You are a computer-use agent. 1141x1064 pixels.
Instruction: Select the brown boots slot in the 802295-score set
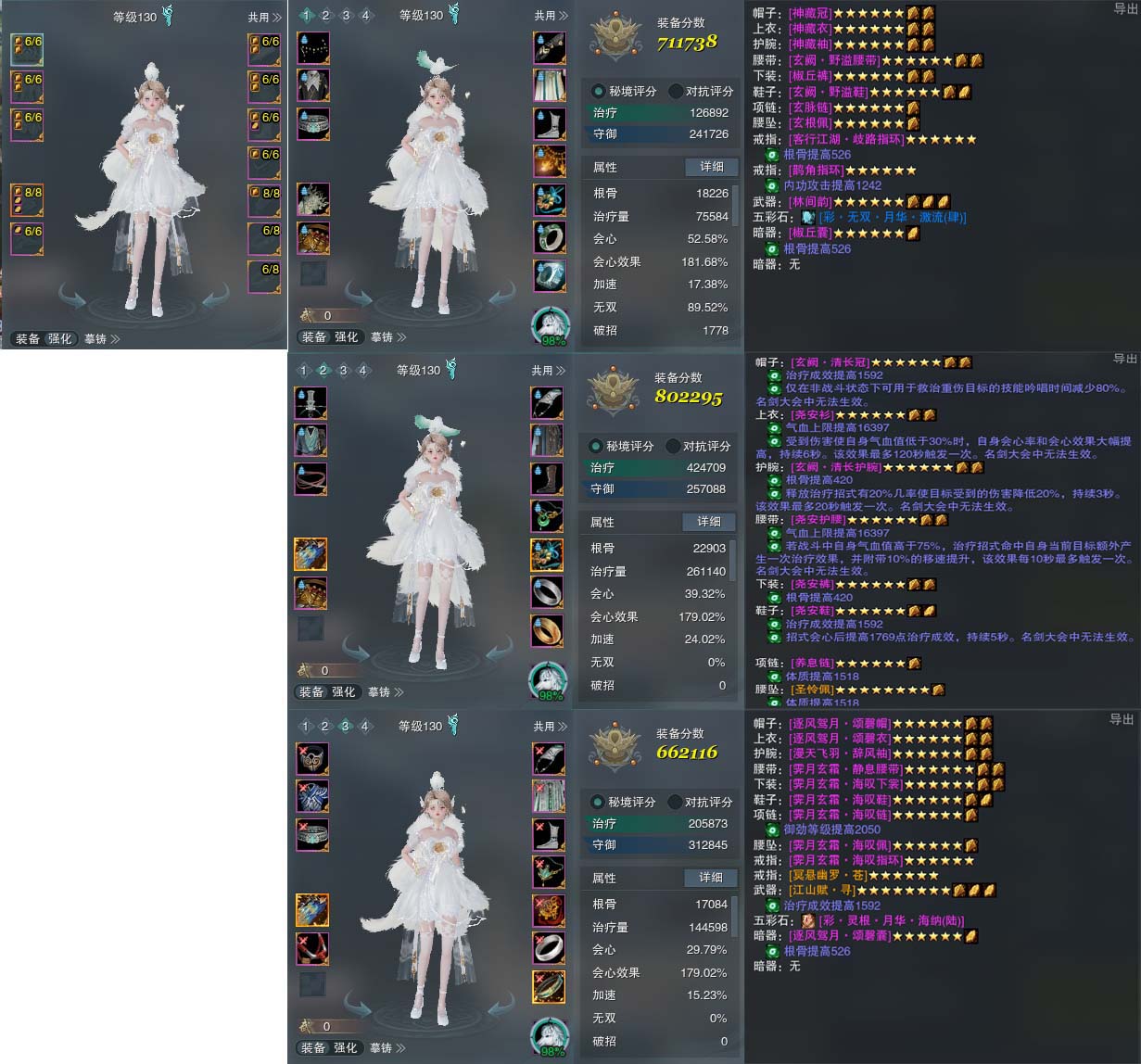(x=547, y=479)
